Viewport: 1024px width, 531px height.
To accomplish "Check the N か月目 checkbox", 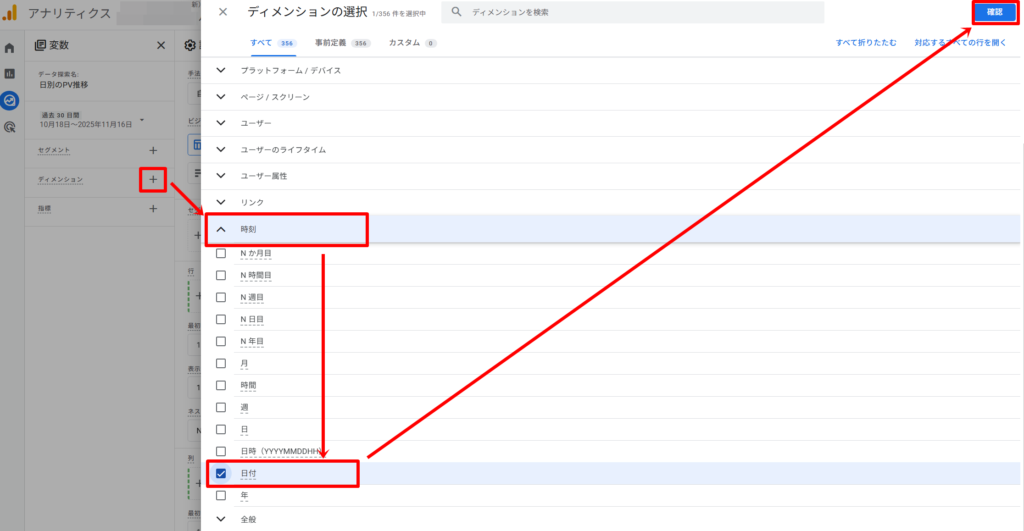I will 221,253.
